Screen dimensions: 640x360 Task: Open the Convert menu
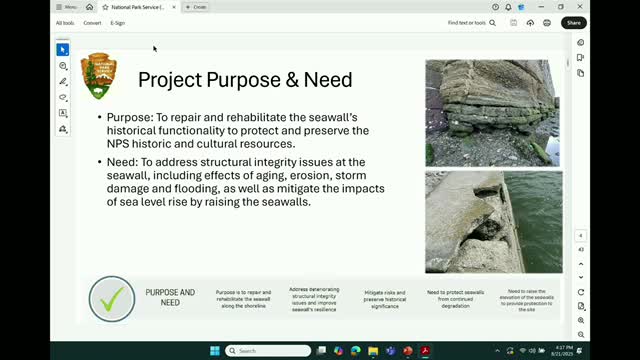(92, 23)
